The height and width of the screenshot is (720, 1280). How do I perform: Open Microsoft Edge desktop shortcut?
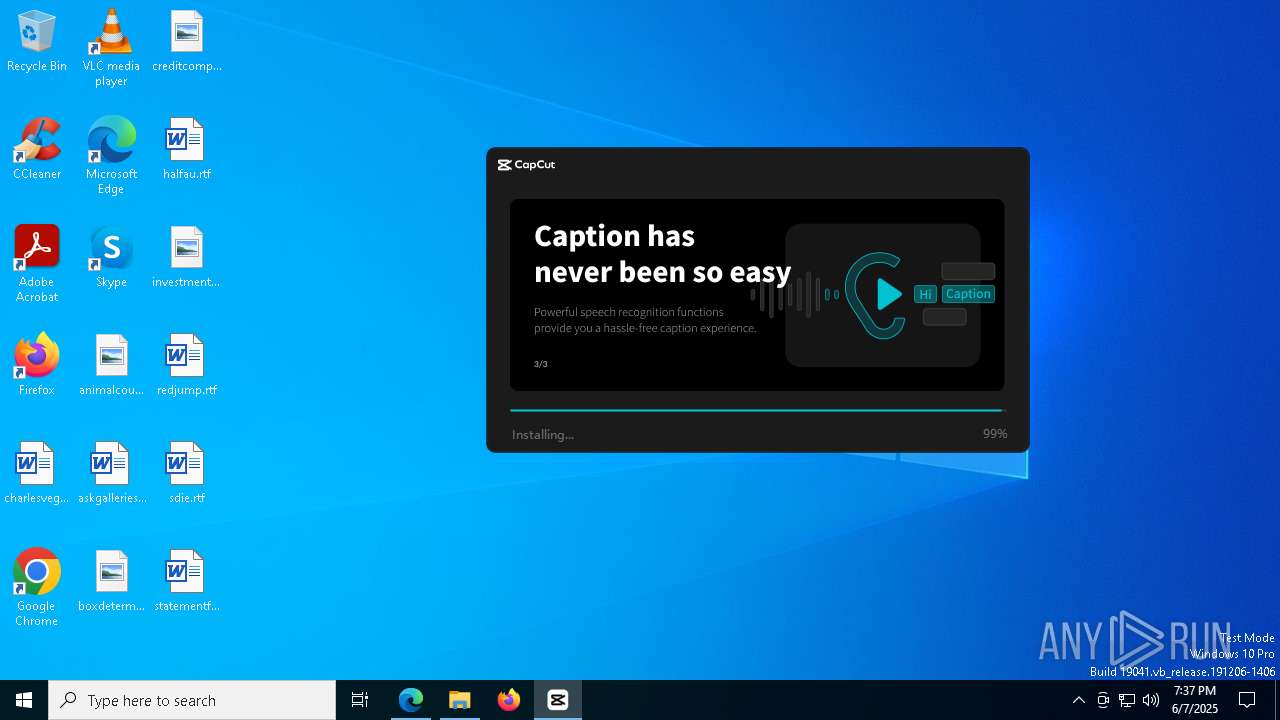(x=111, y=156)
